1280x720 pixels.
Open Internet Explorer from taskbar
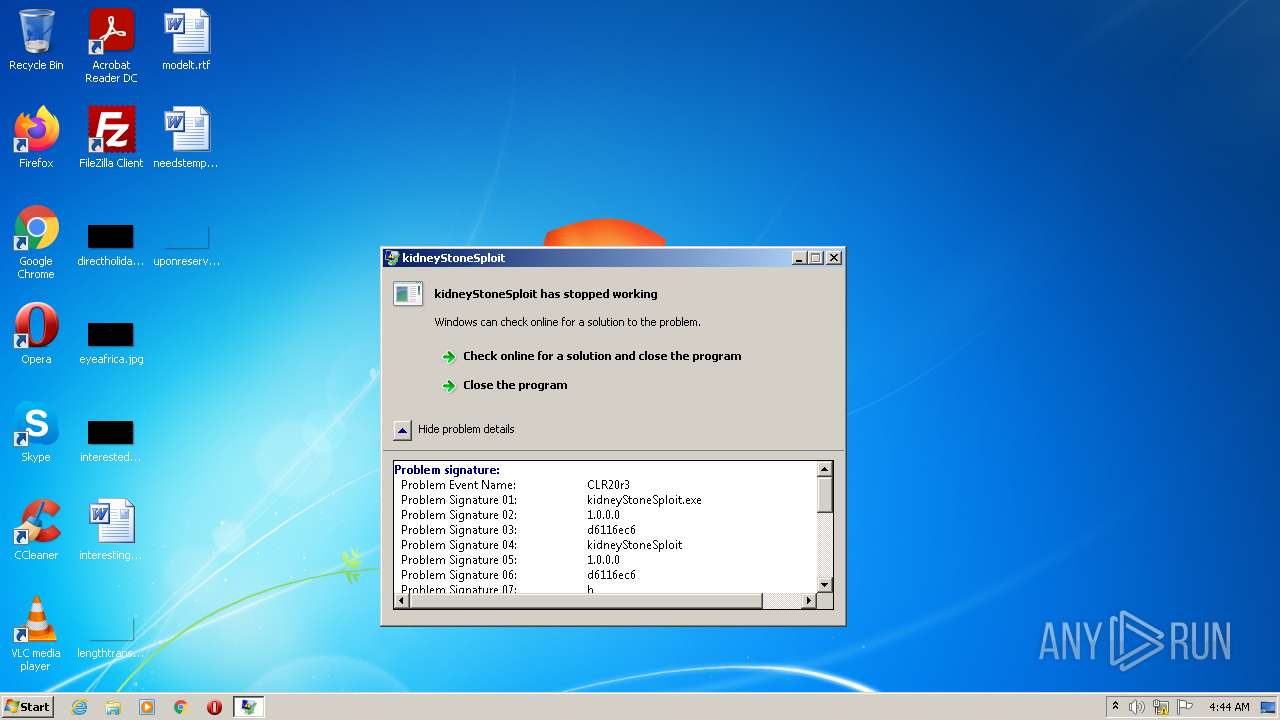coord(80,707)
